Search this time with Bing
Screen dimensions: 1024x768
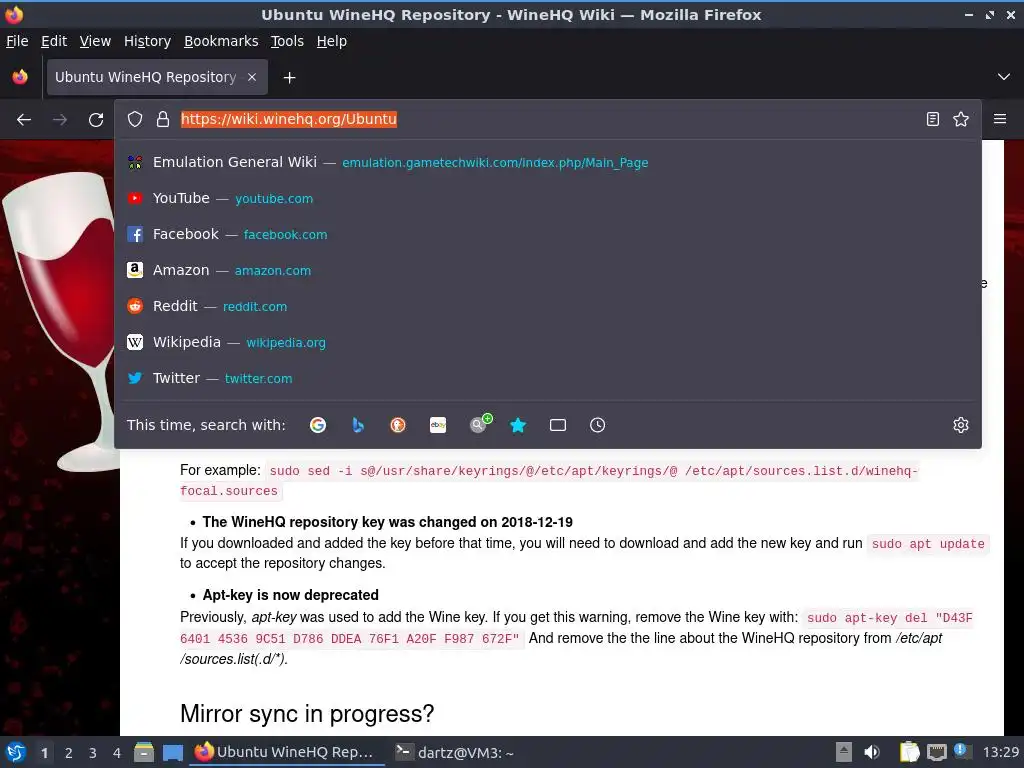pos(358,425)
